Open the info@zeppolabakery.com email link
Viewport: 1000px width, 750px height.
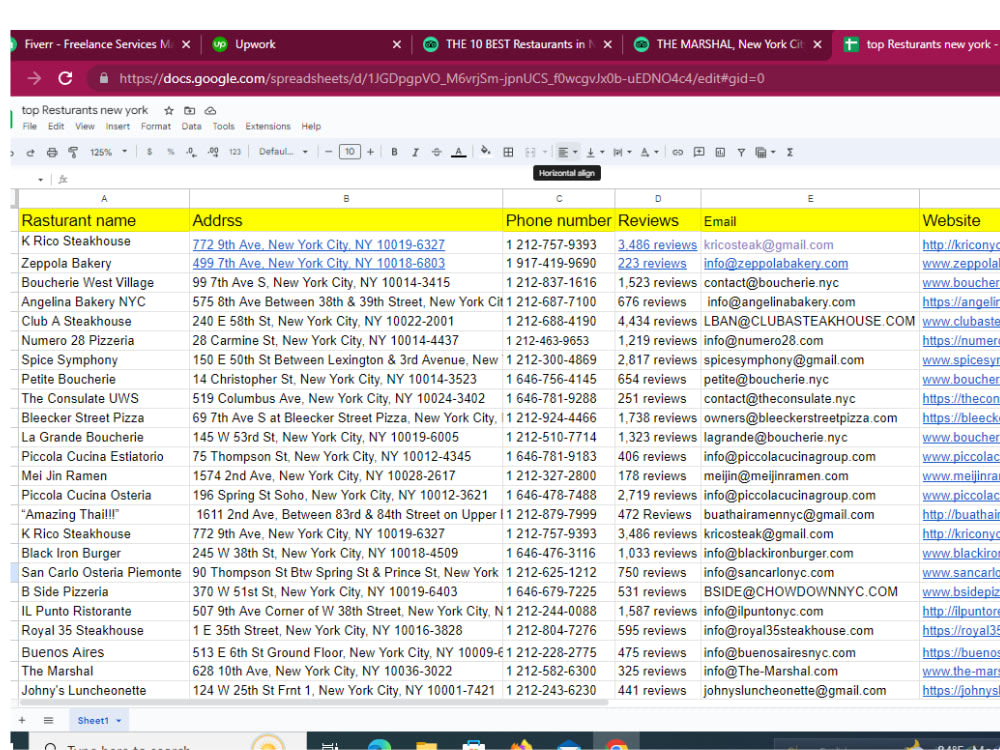tap(776, 263)
